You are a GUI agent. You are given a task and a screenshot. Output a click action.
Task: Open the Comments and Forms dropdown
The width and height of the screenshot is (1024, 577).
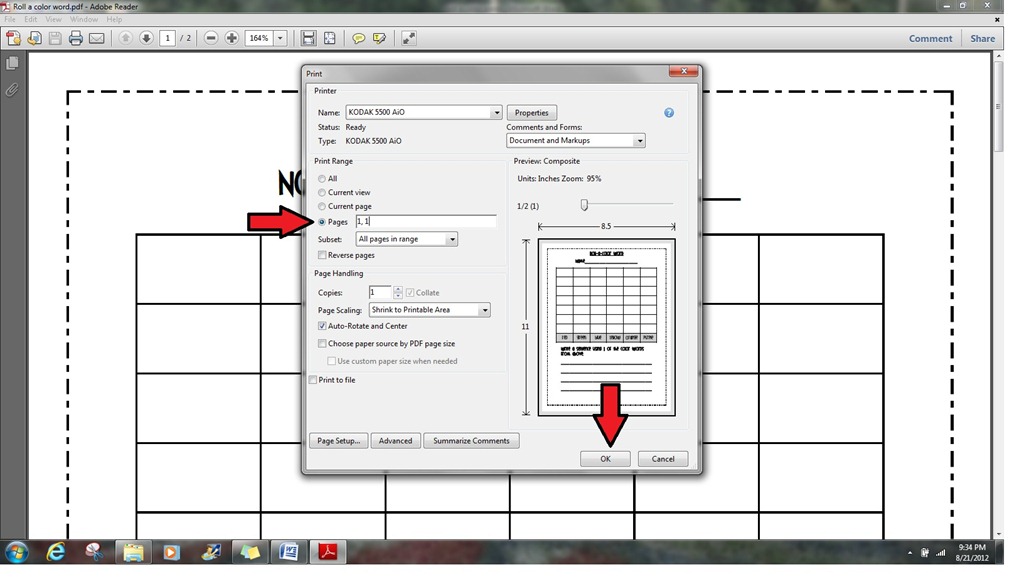click(575, 140)
